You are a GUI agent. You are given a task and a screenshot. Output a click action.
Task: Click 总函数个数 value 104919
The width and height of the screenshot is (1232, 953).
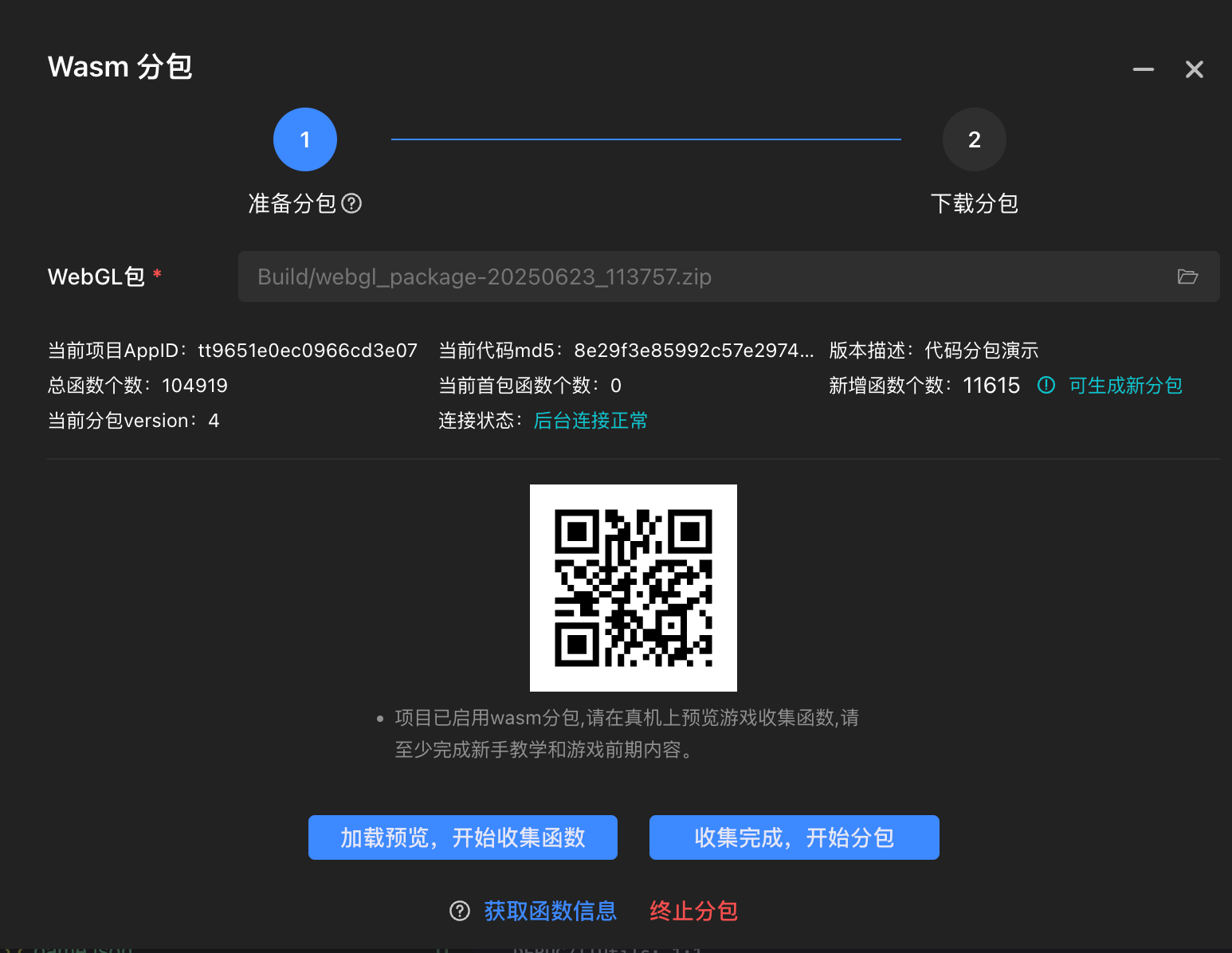(194, 386)
